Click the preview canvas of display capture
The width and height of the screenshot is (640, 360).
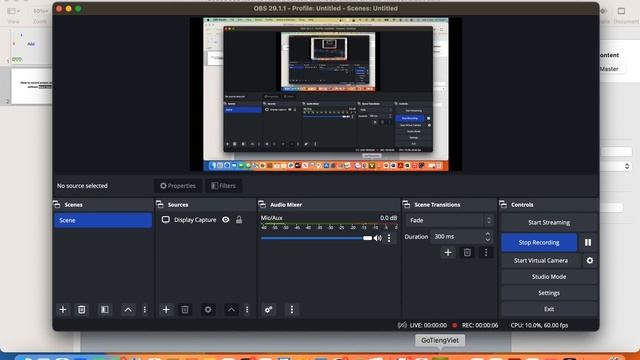click(326, 94)
